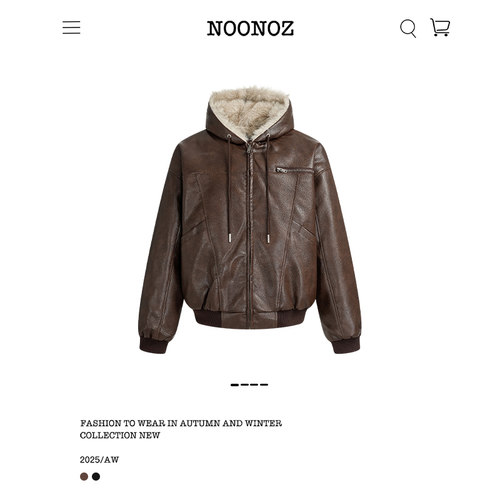Select the black color swatch
The width and height of the screenshot is (500, 500).
point(96,476)
